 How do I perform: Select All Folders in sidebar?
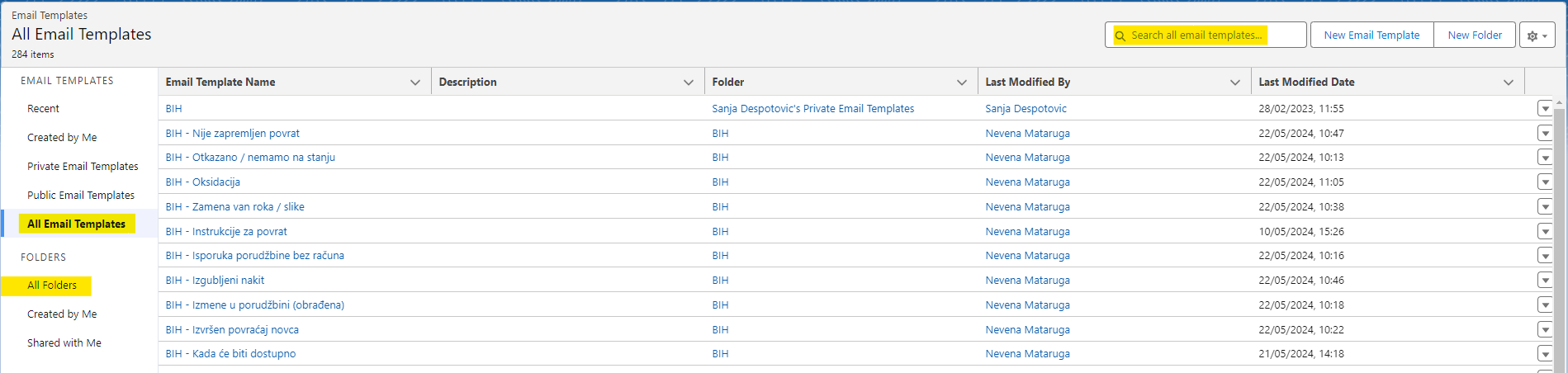point(52,286)
